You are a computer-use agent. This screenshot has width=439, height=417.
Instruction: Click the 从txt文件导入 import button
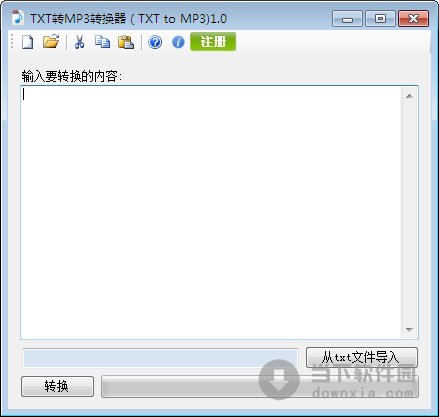click(x=362, y=357)
